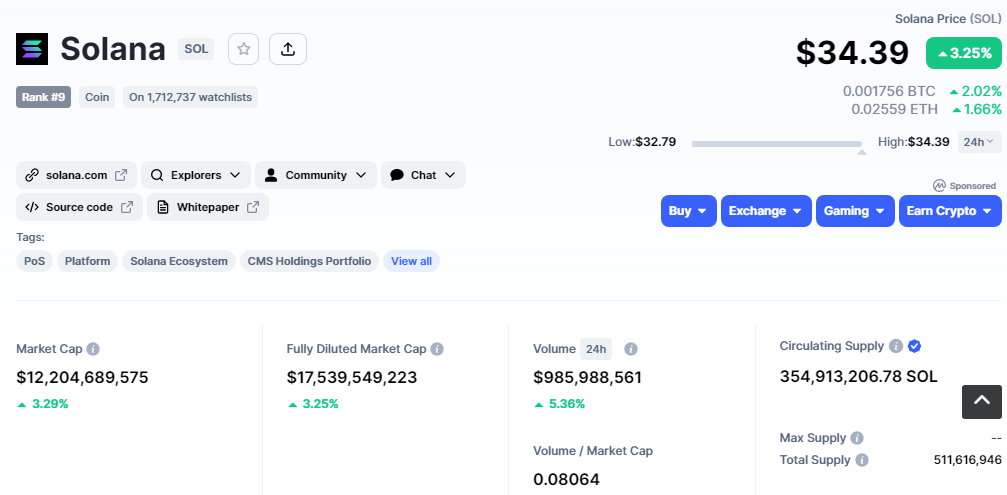Image resolution: width=1007 pixels, height=495 pixels.
Task: Select the CMS Holdings Portfolio tag
Action: tap(310, 261)
